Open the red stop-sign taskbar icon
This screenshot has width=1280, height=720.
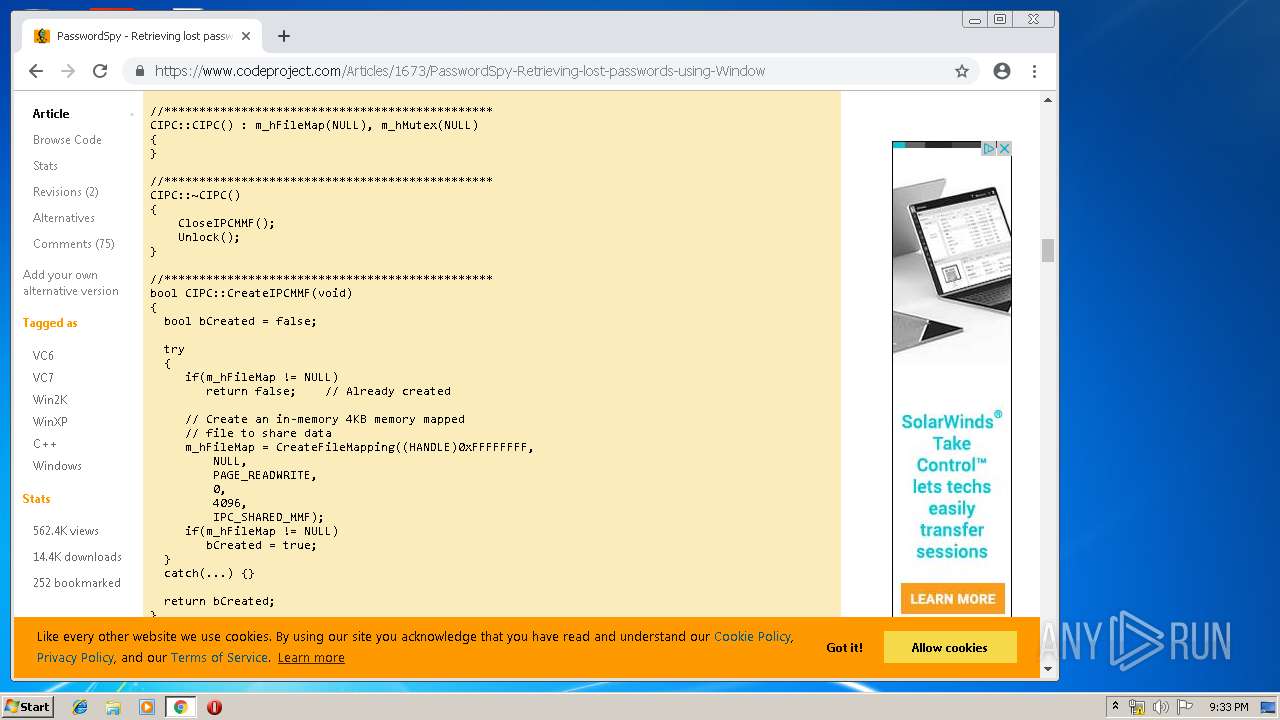point(214,707)
